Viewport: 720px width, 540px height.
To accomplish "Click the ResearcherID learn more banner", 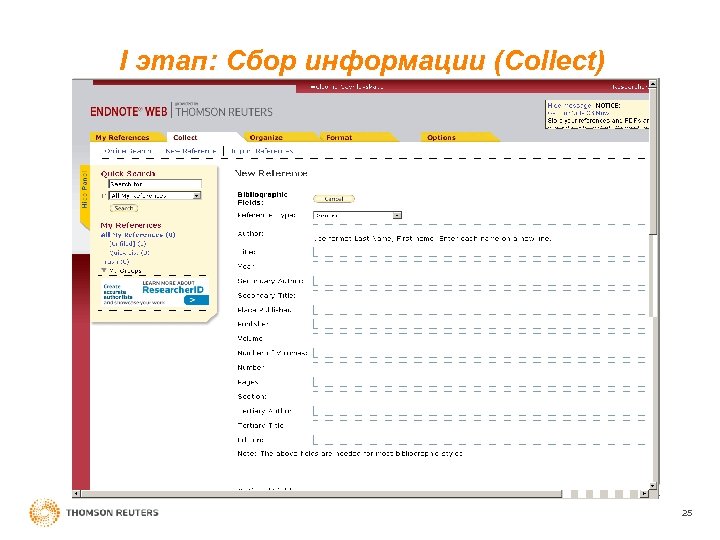I will click(155, 292).
